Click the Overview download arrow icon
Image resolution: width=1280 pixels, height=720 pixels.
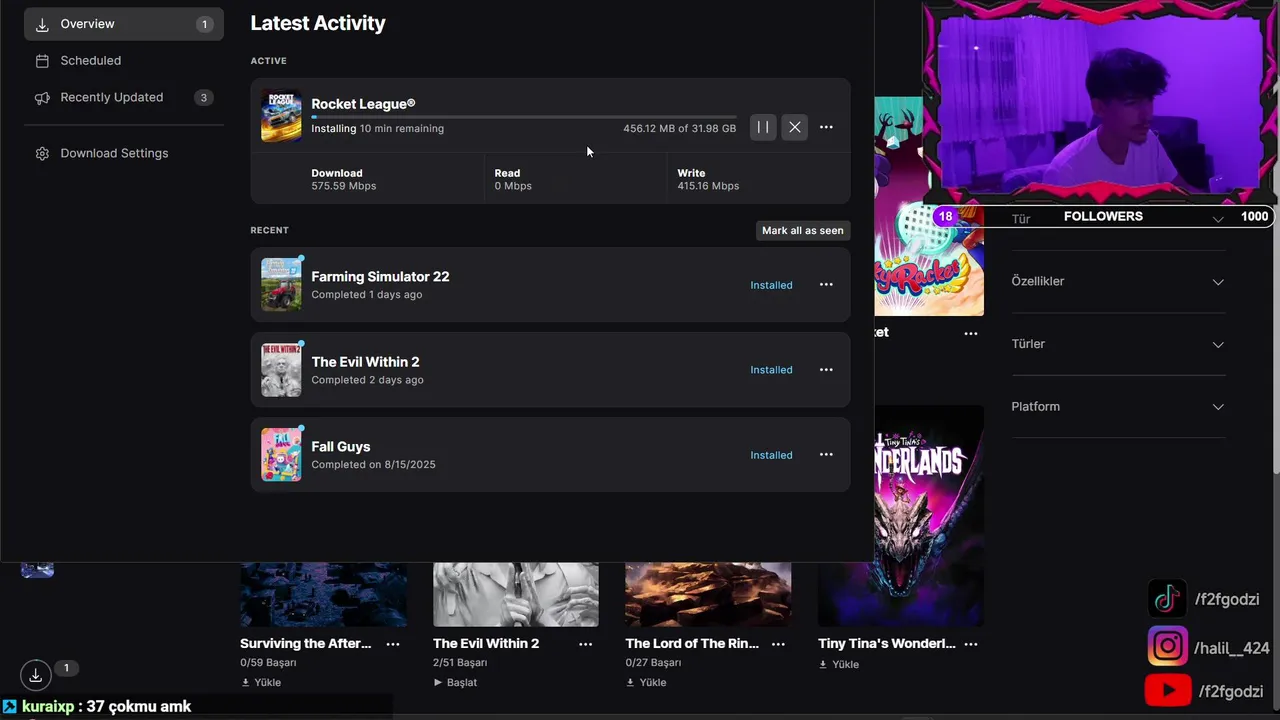click(x=42, y=24)
